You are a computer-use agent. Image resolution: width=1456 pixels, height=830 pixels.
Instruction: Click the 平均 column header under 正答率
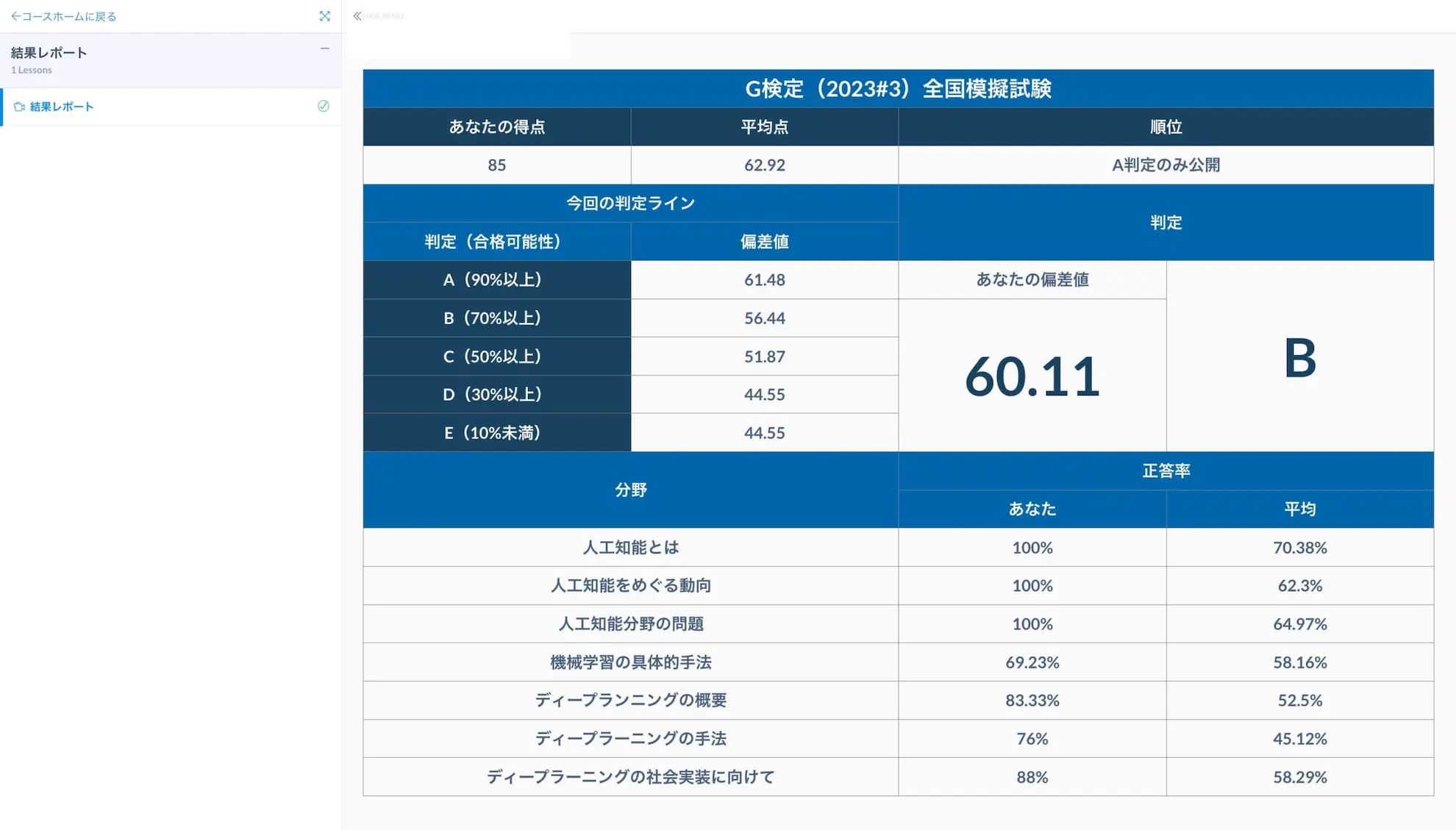pyautogui.click(x=1300, y=509)
